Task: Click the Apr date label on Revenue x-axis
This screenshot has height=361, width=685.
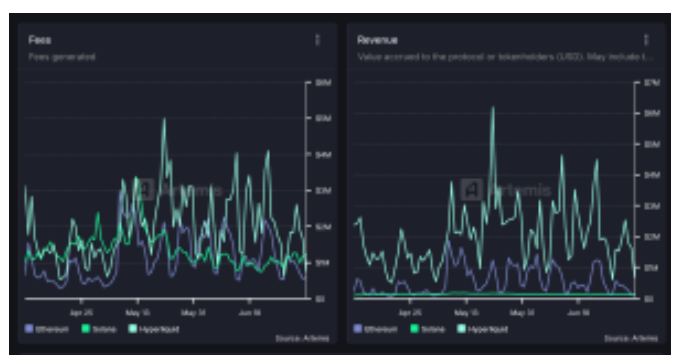Action: click(410, 312)
